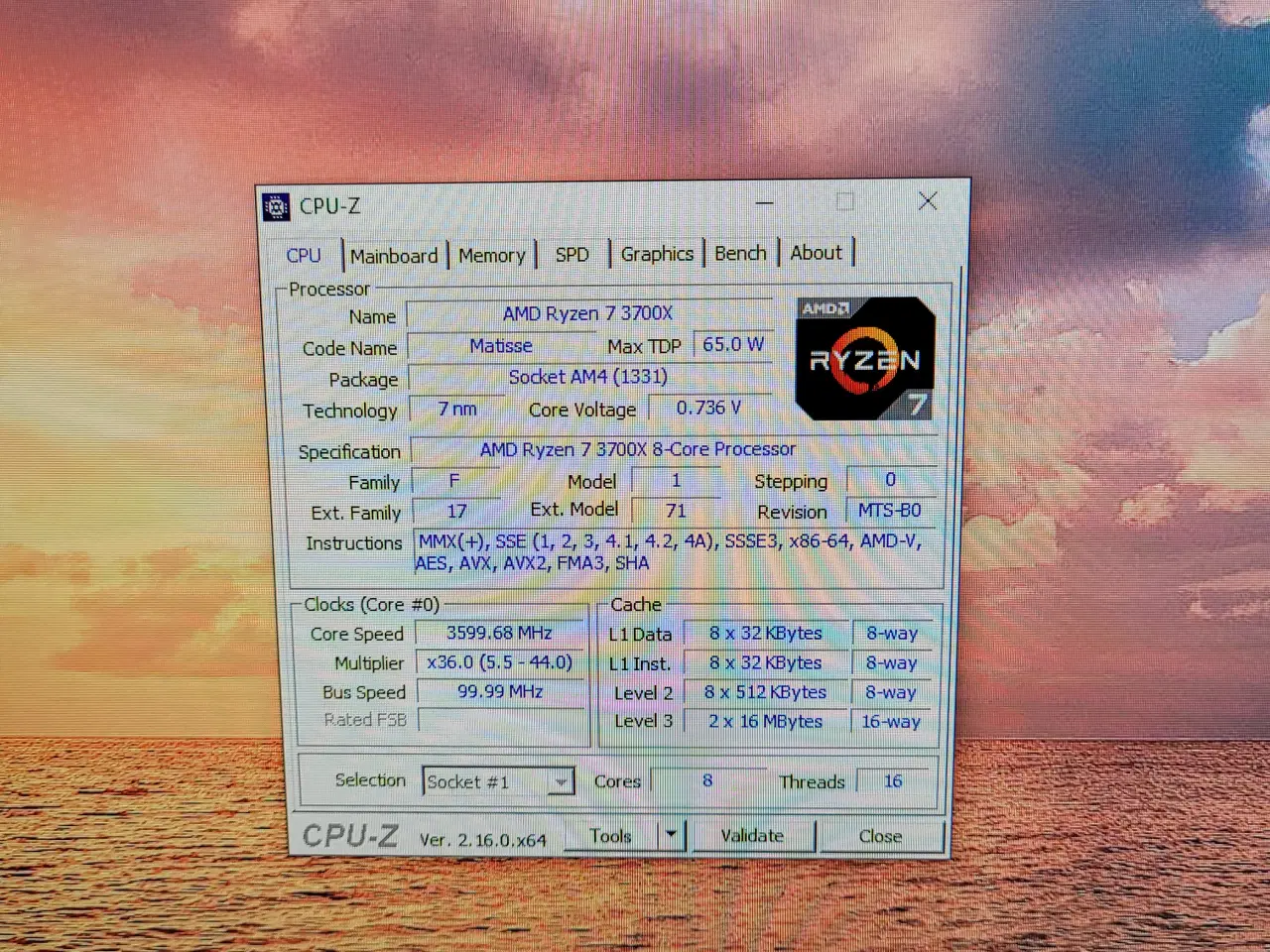Open the Mainboard tab
The height and width of the screenshot is (952, 1270).
[x=394, y=255]
